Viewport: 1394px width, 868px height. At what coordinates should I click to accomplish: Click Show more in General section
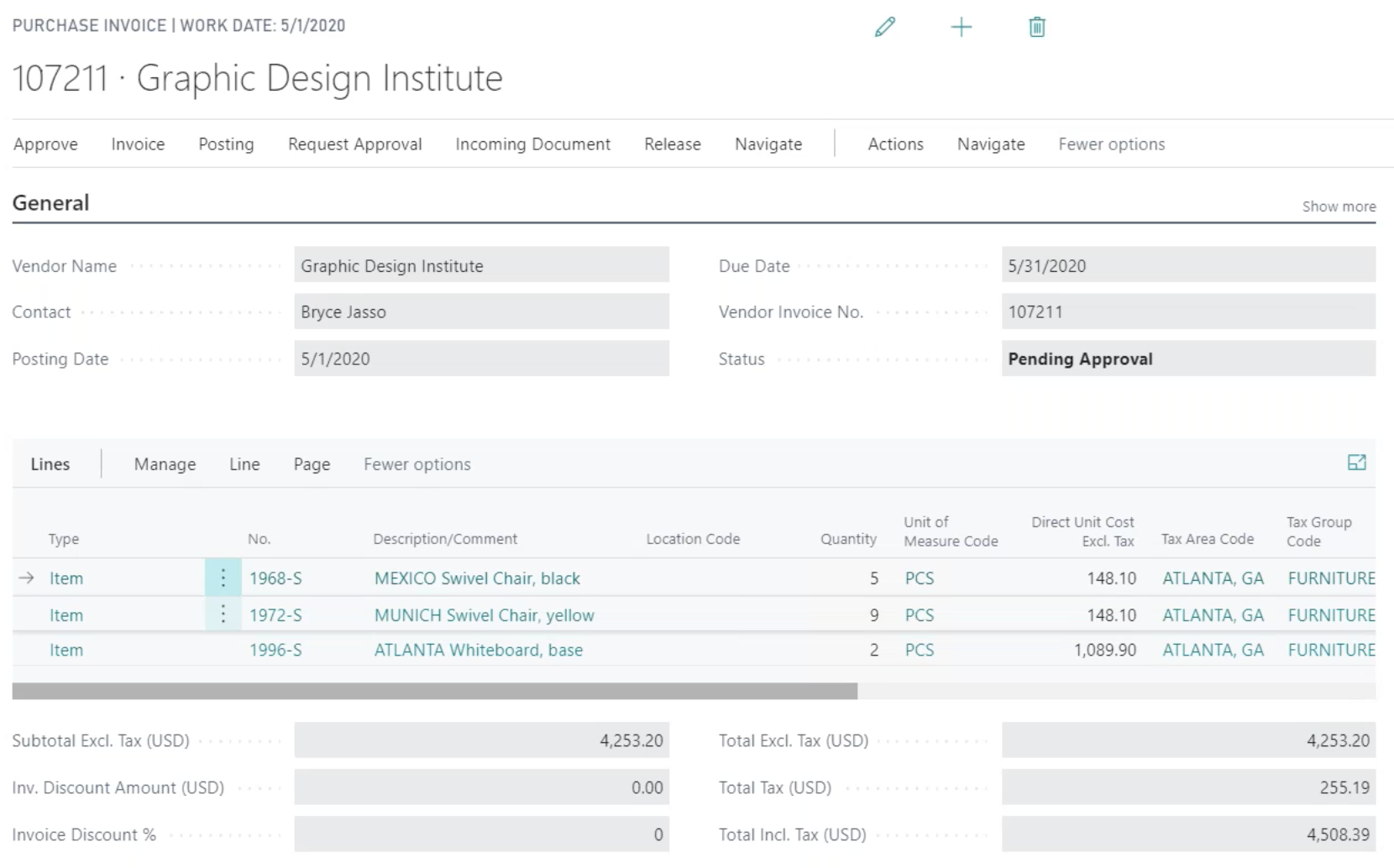coord(1339,207)
